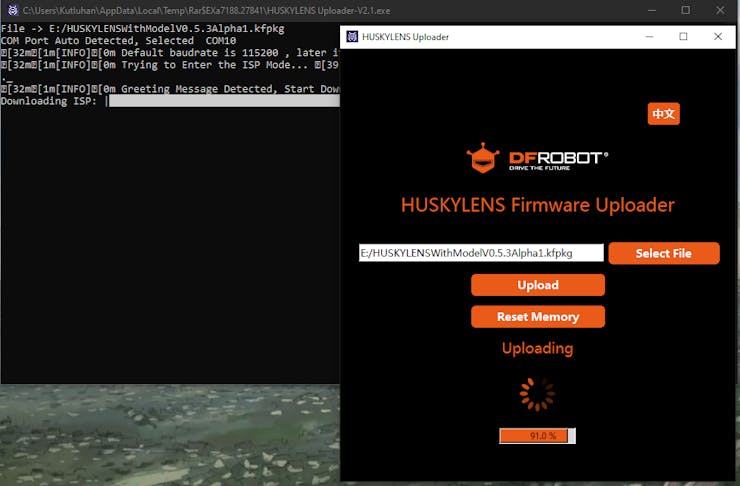Maximize the console window
This screenshot has width=740, height=486.
(686, 10)
